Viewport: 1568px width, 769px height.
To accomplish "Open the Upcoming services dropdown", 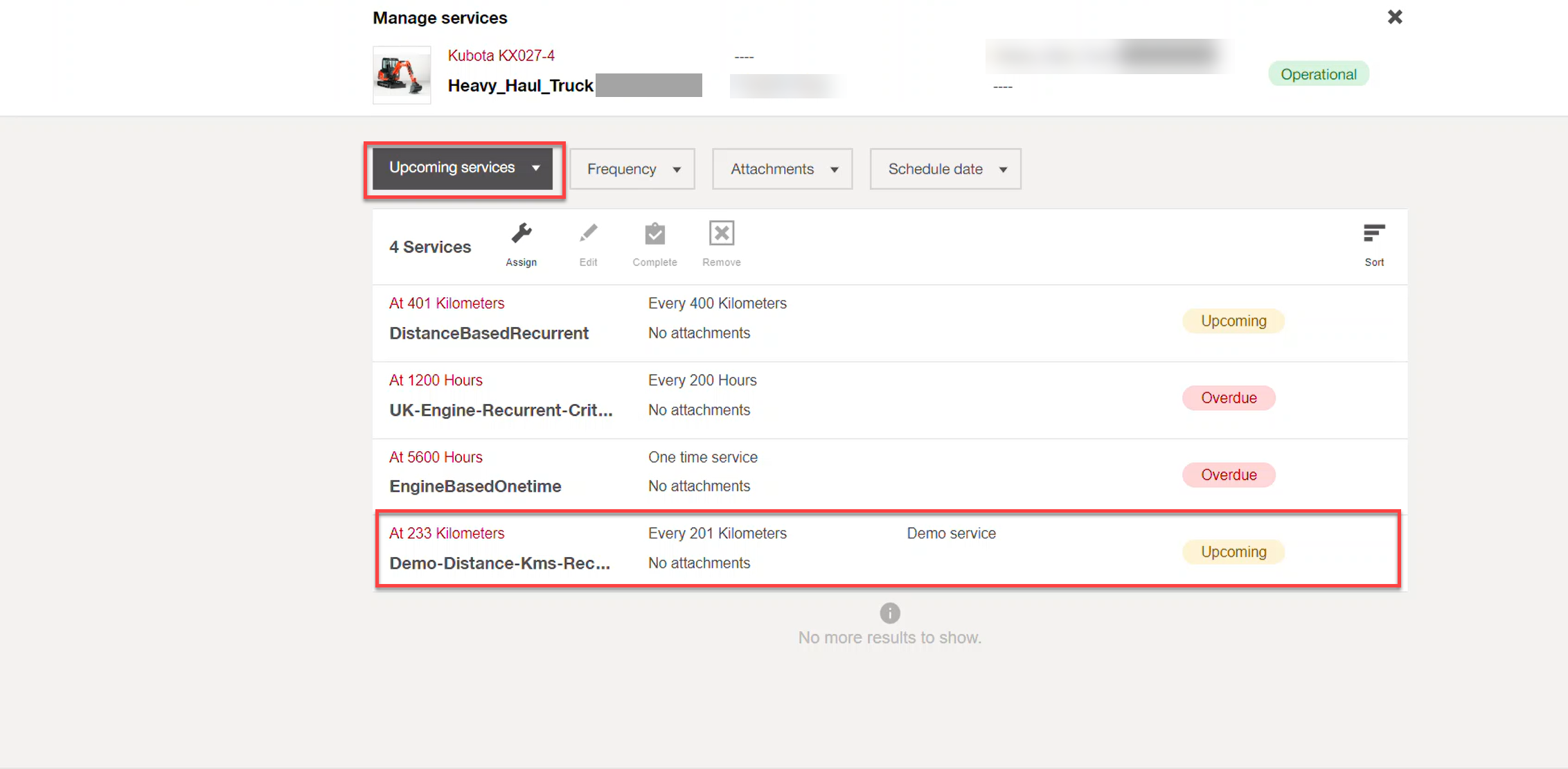I will 463,168.
